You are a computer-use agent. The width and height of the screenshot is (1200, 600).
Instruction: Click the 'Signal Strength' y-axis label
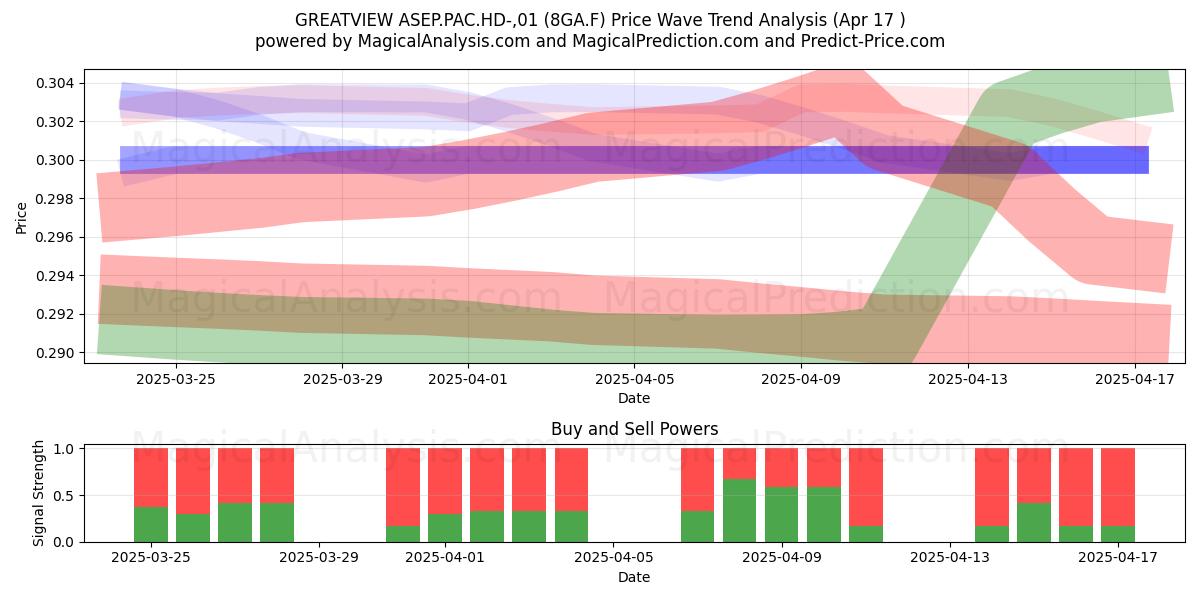[38, 493]
